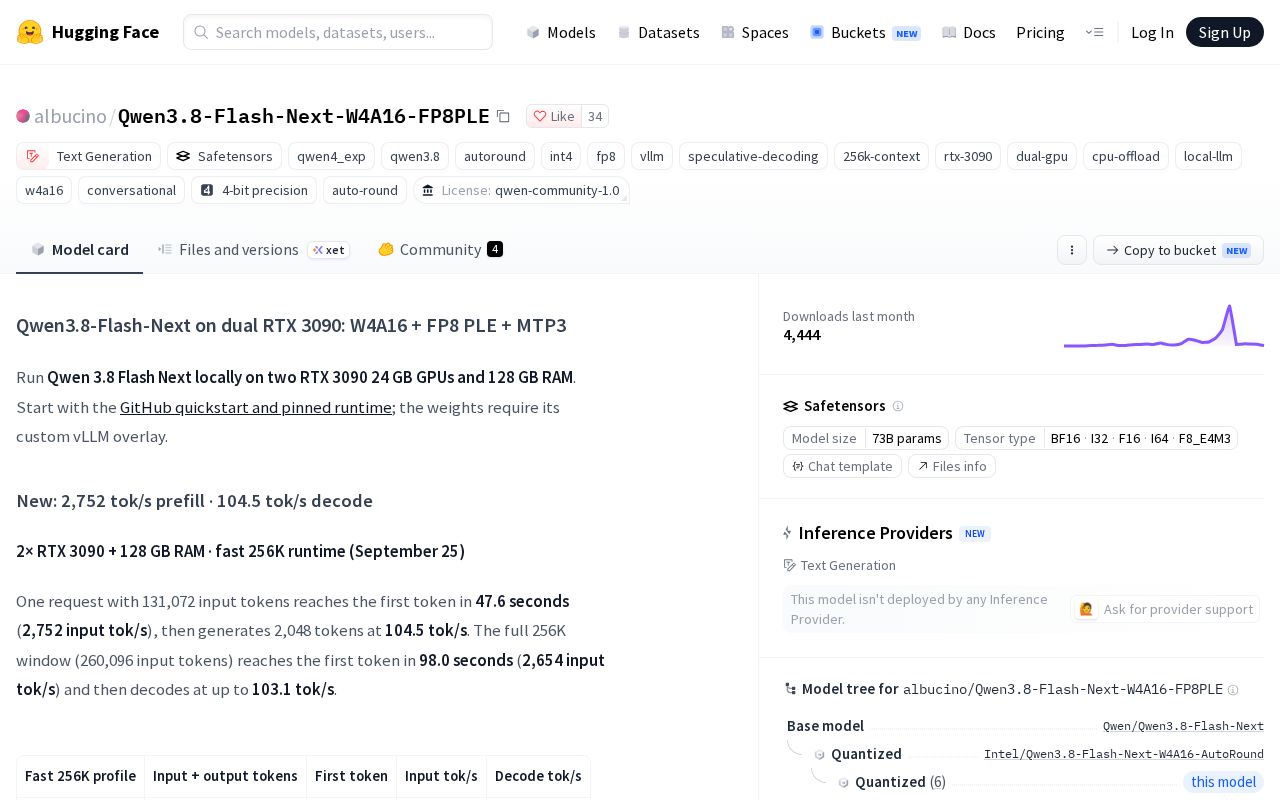1280x800 pixels.
Task: Click the Hugging Face logo
Action: [87, 32]
